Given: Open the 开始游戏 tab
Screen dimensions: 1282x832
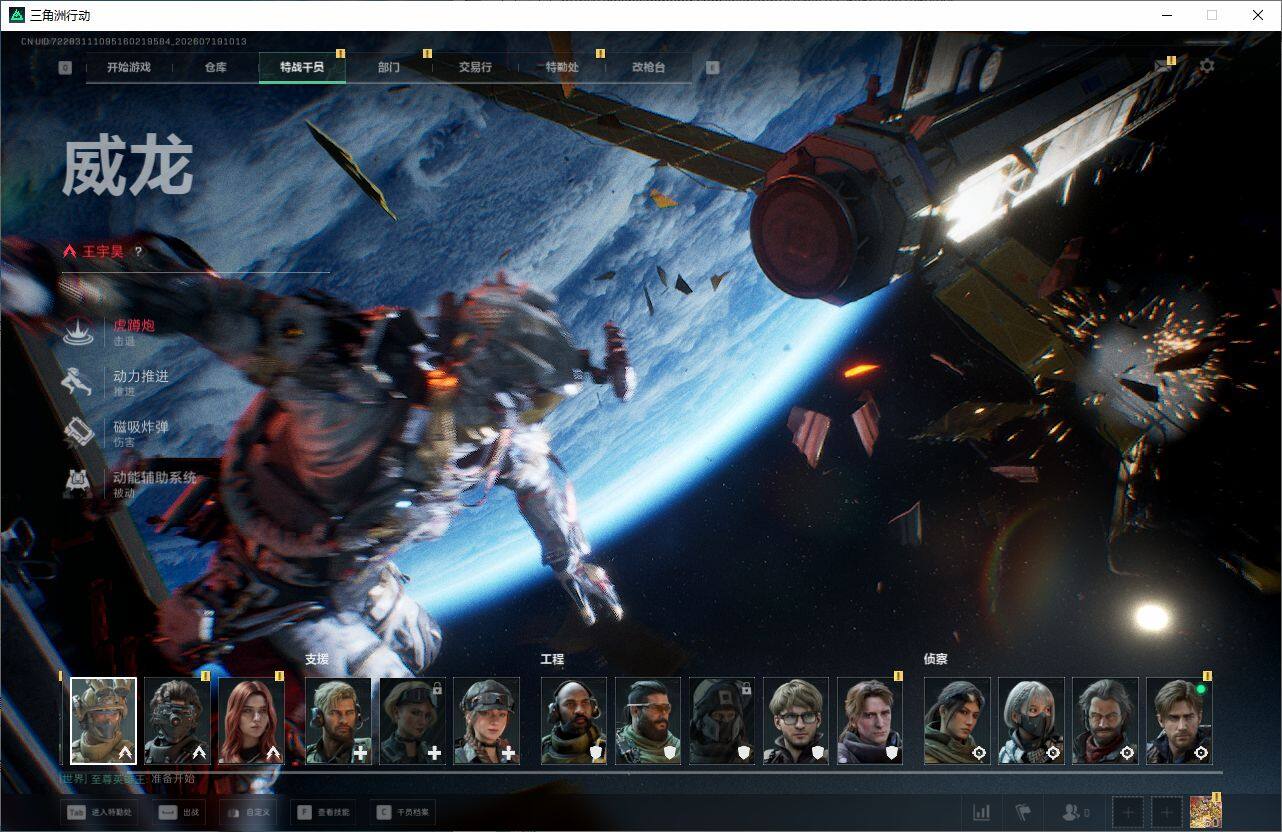Looking at the screenshot, I should pos(129,67).
